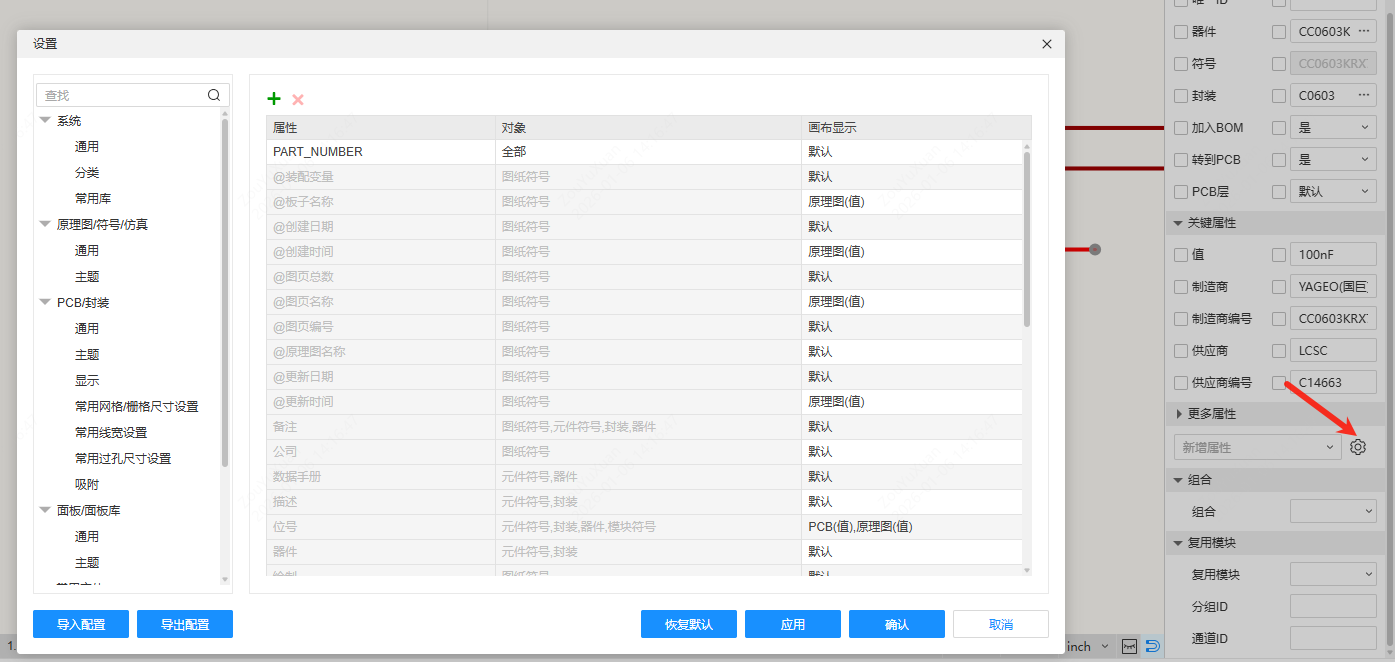Click 导出配置 to export the configuration
Screen dimensions: 1395x662
click(x=184, y=623)
